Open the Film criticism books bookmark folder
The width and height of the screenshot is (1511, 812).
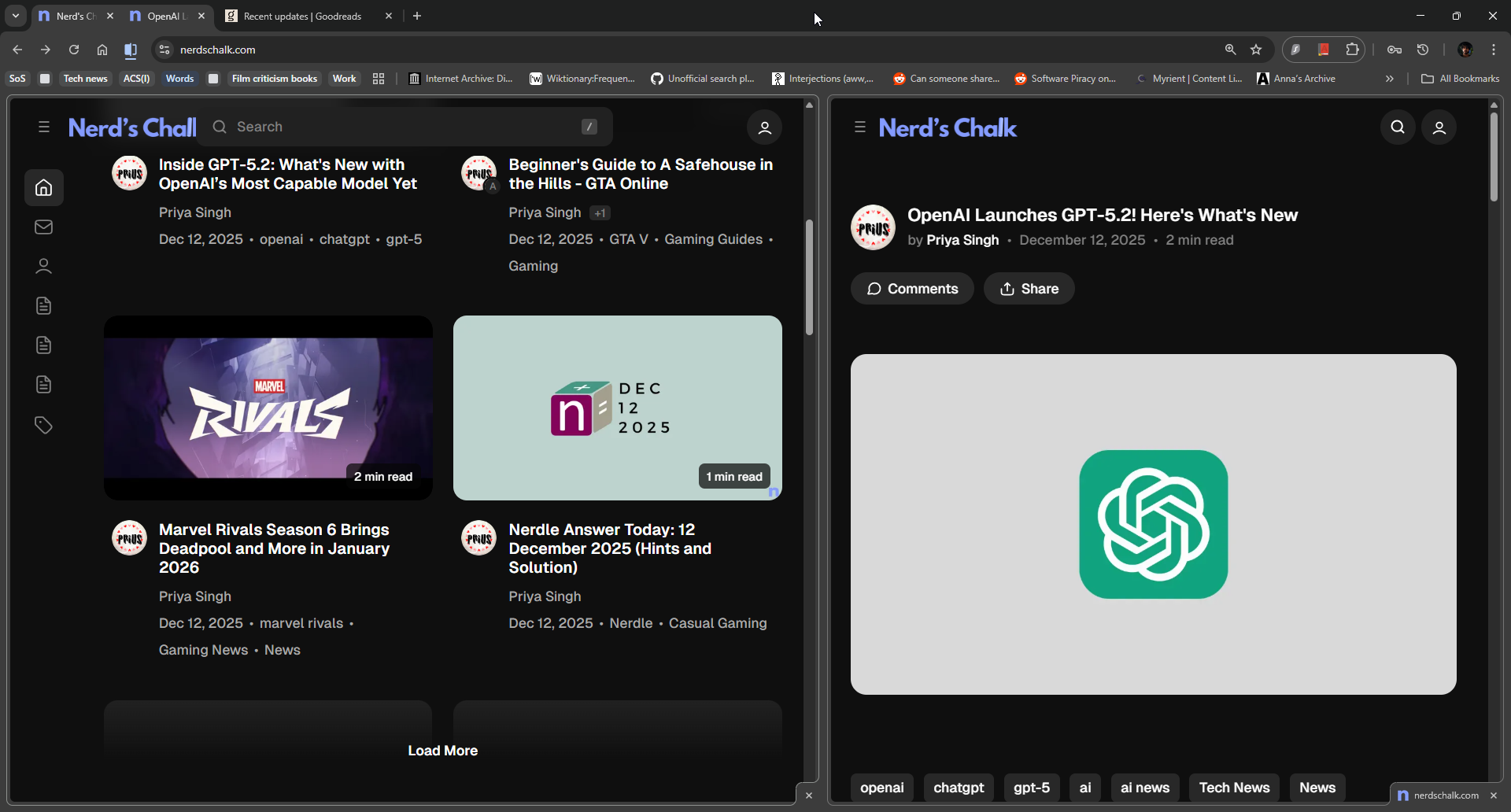click(x=274, y=79)
